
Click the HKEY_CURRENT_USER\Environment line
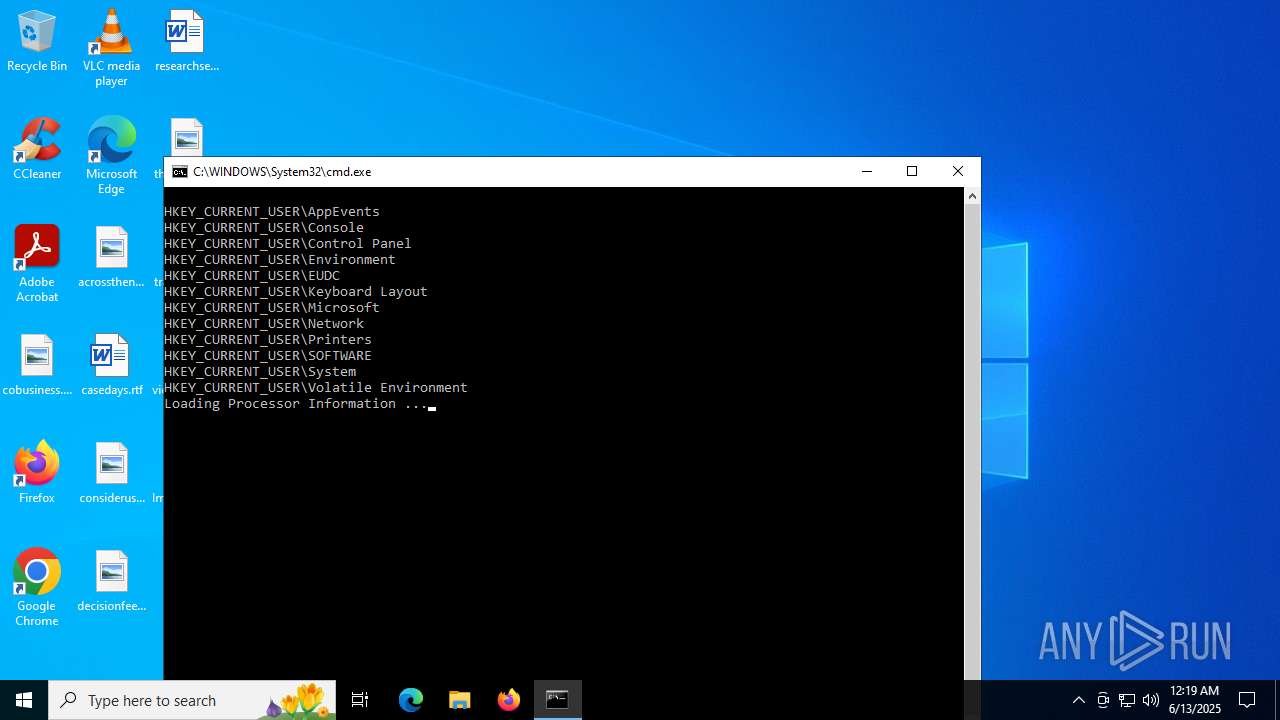click(280, 260)
